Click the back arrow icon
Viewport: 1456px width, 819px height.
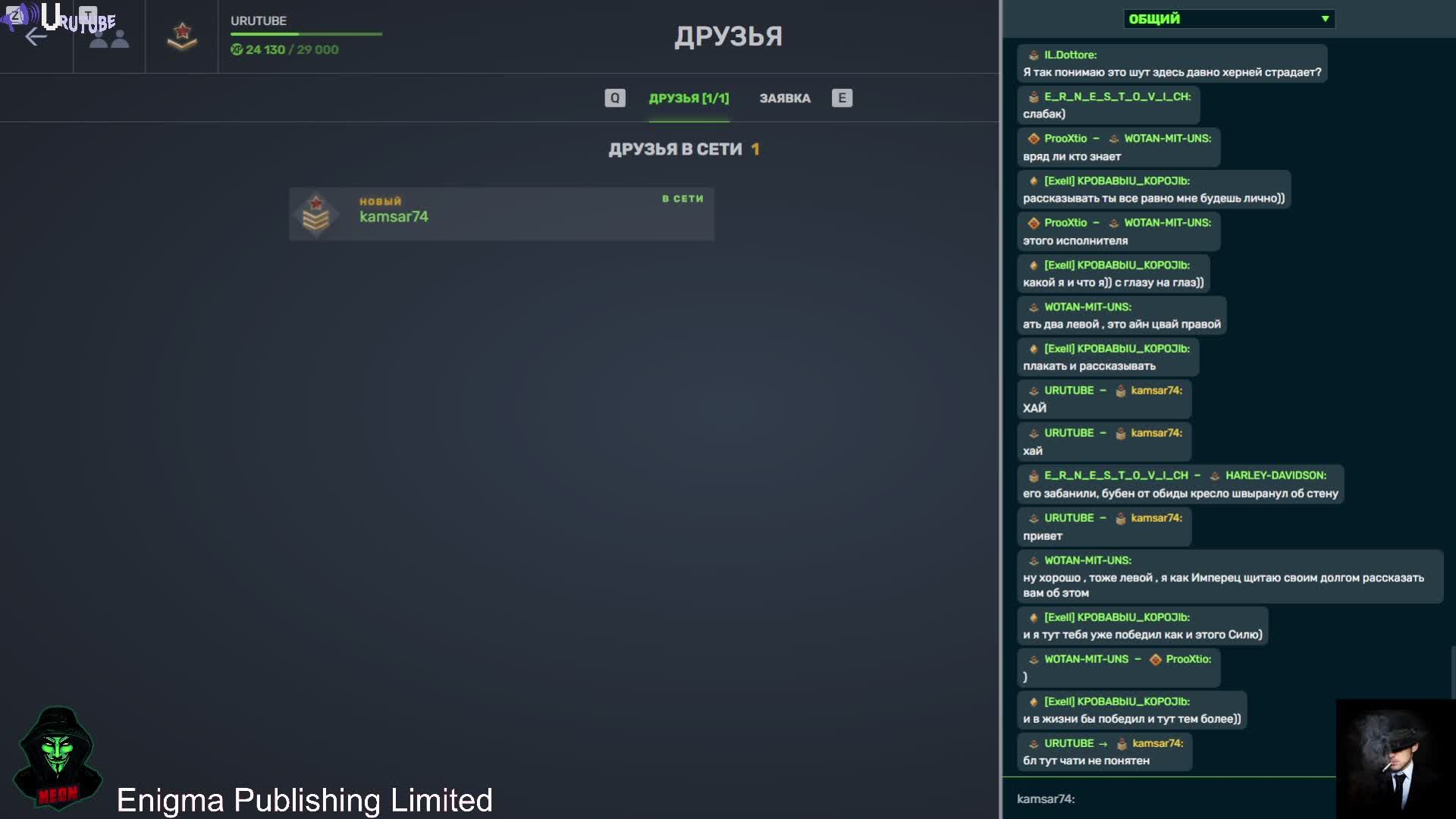coord(36,38)
